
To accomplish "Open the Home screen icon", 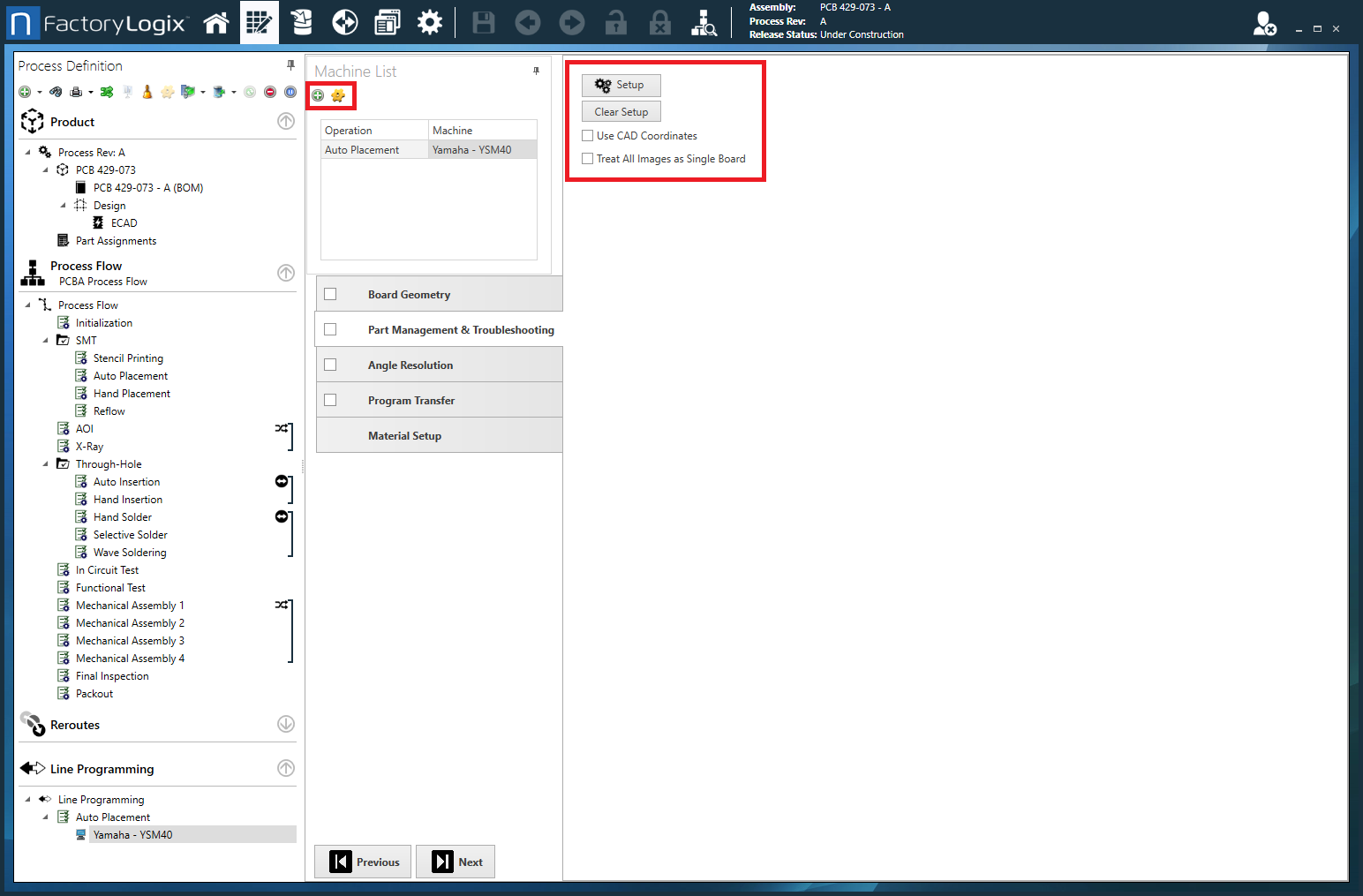I will 216,22.
